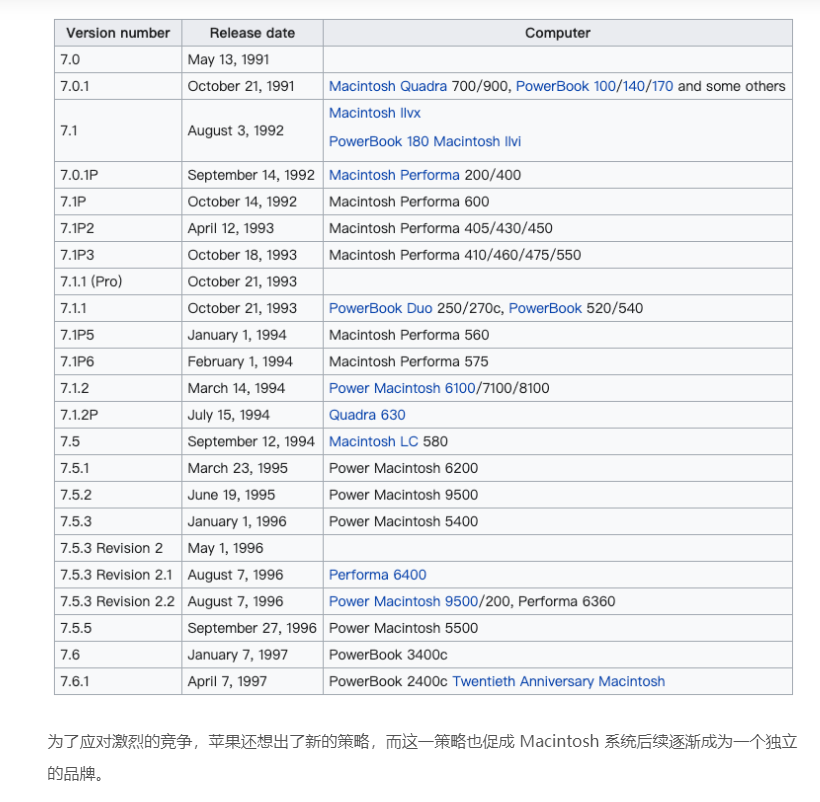Select the version cell 7.1P6

[118, 362]
